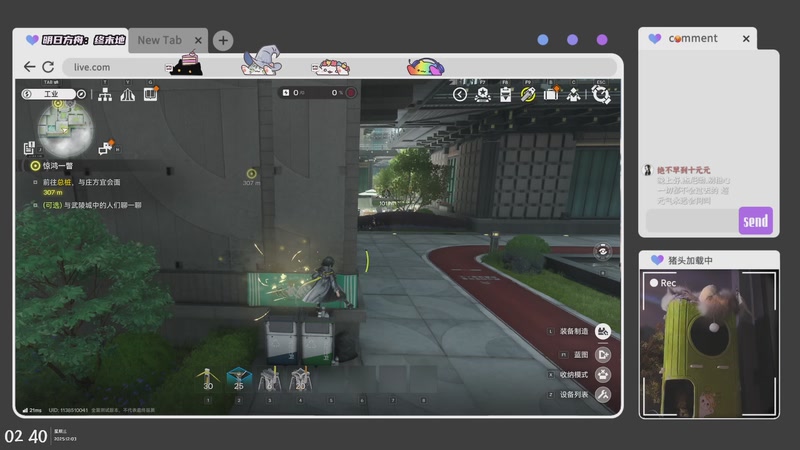Click the rainbow headphone cat sticker
This screenshot has height=450, width=800.
[426, 67]
